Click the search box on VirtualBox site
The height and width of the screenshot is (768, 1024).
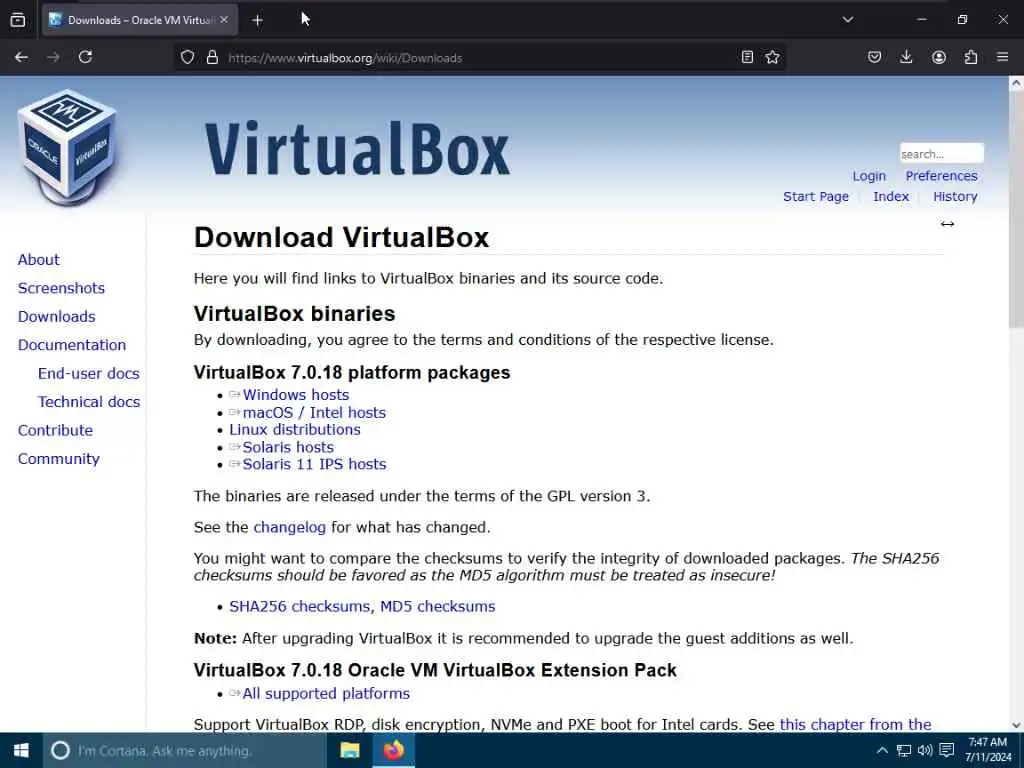941,153
